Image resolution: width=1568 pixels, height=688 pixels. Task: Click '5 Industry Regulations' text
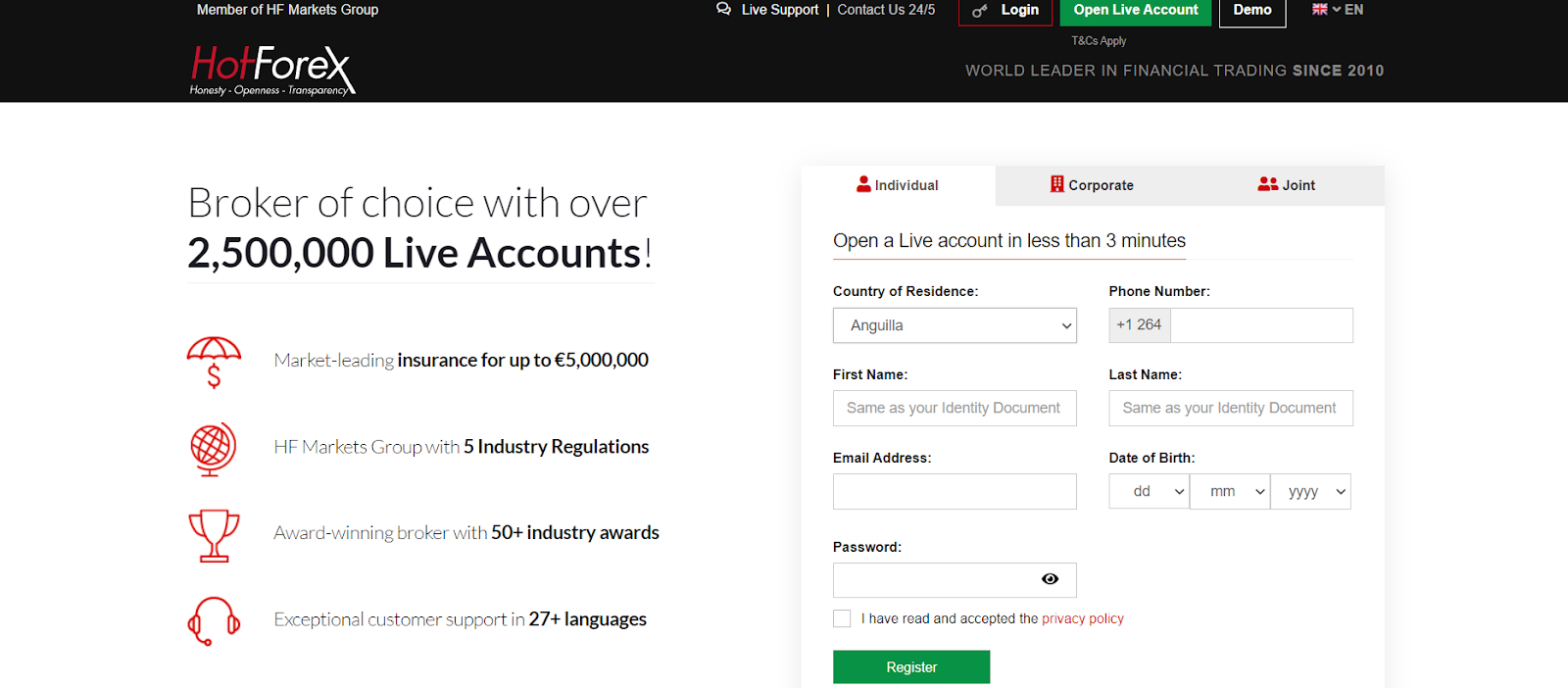(x=557, y=447)
